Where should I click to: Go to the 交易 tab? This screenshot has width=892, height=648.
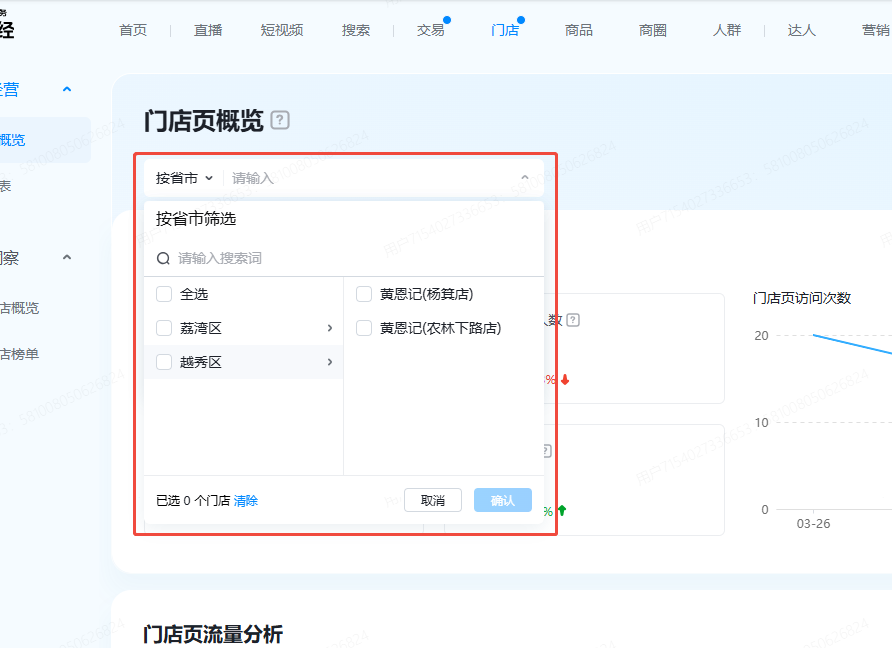[x=430, y=30]
